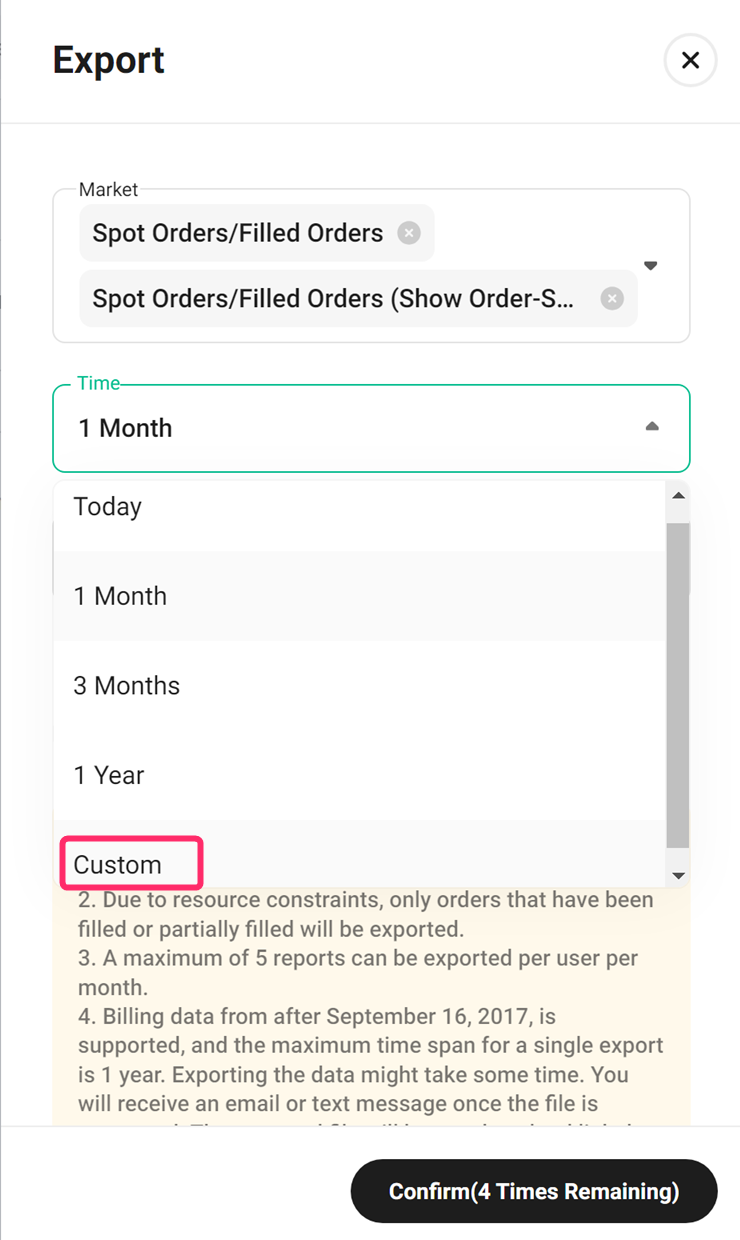Remove the Show Order-S... chip
Screen dimensions: 740x1240
click(x=612, y=298)
